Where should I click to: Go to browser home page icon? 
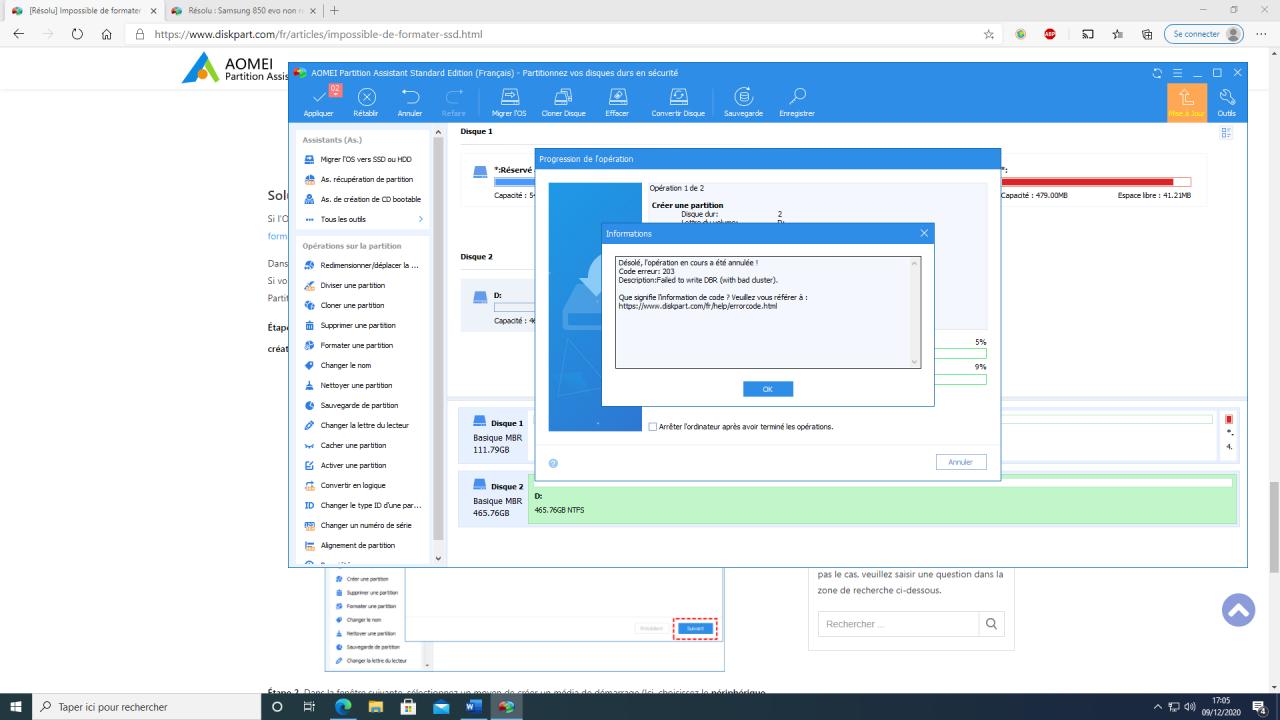coord(107,34)
